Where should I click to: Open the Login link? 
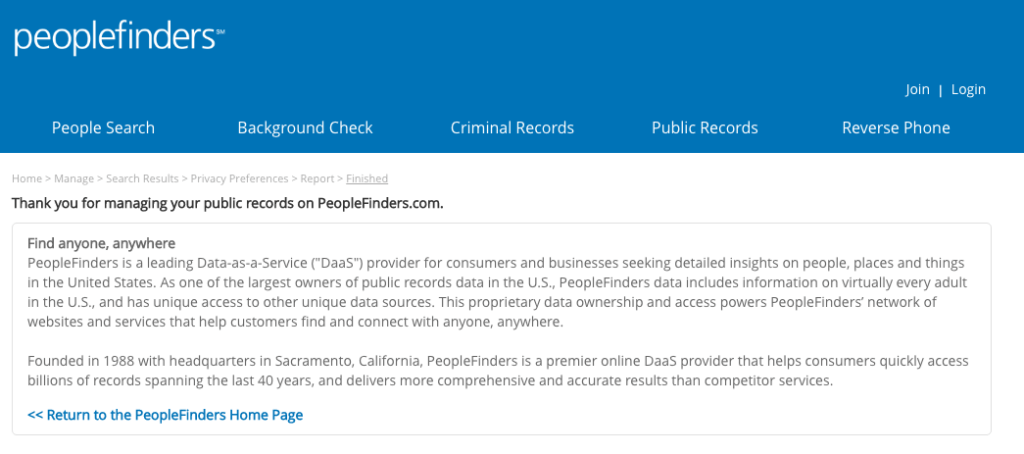click(x=968, y=90)
